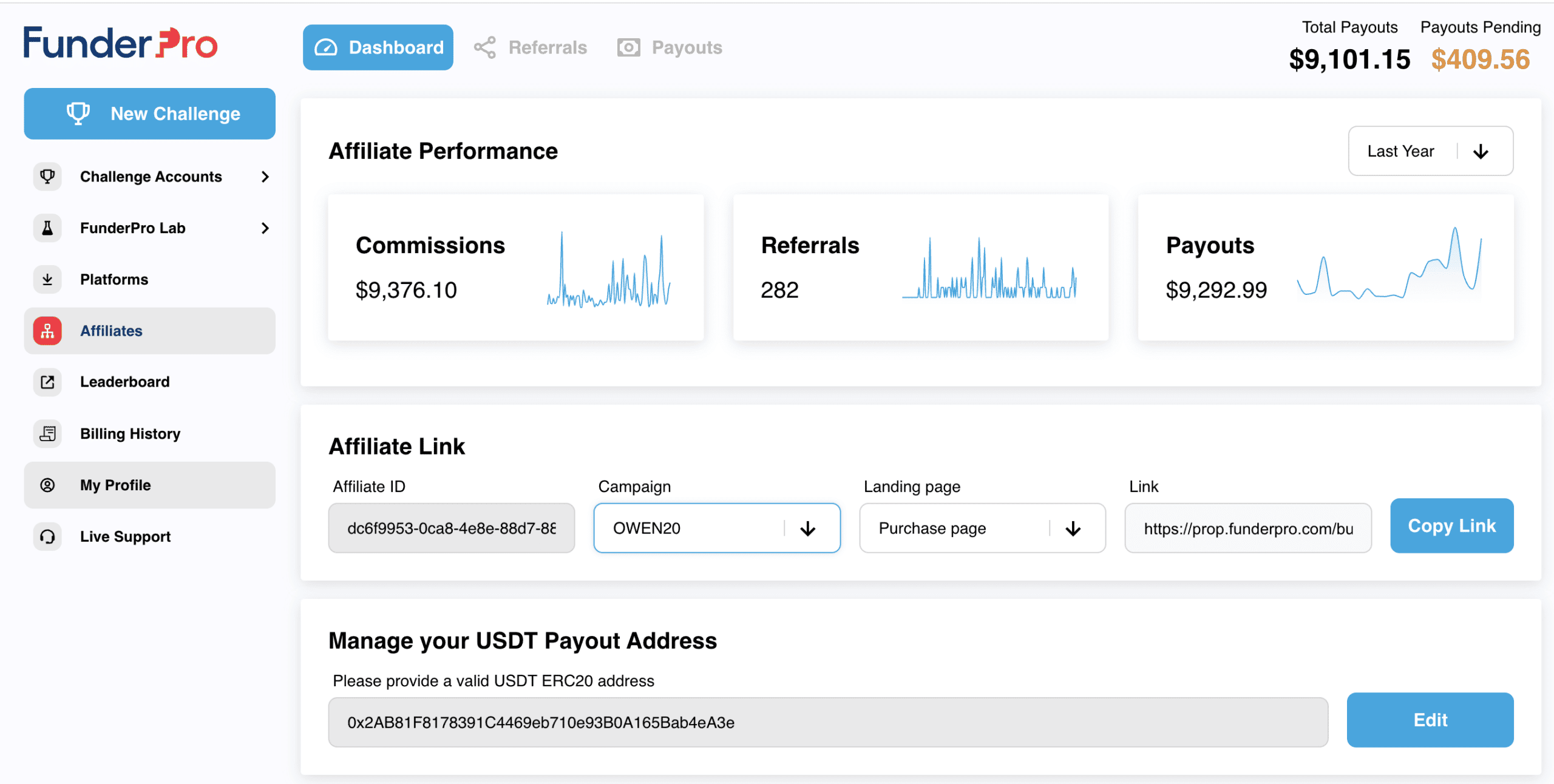Start a New Challenge
The width and height of the screenshot is (1554, 784).
point(149,113)
